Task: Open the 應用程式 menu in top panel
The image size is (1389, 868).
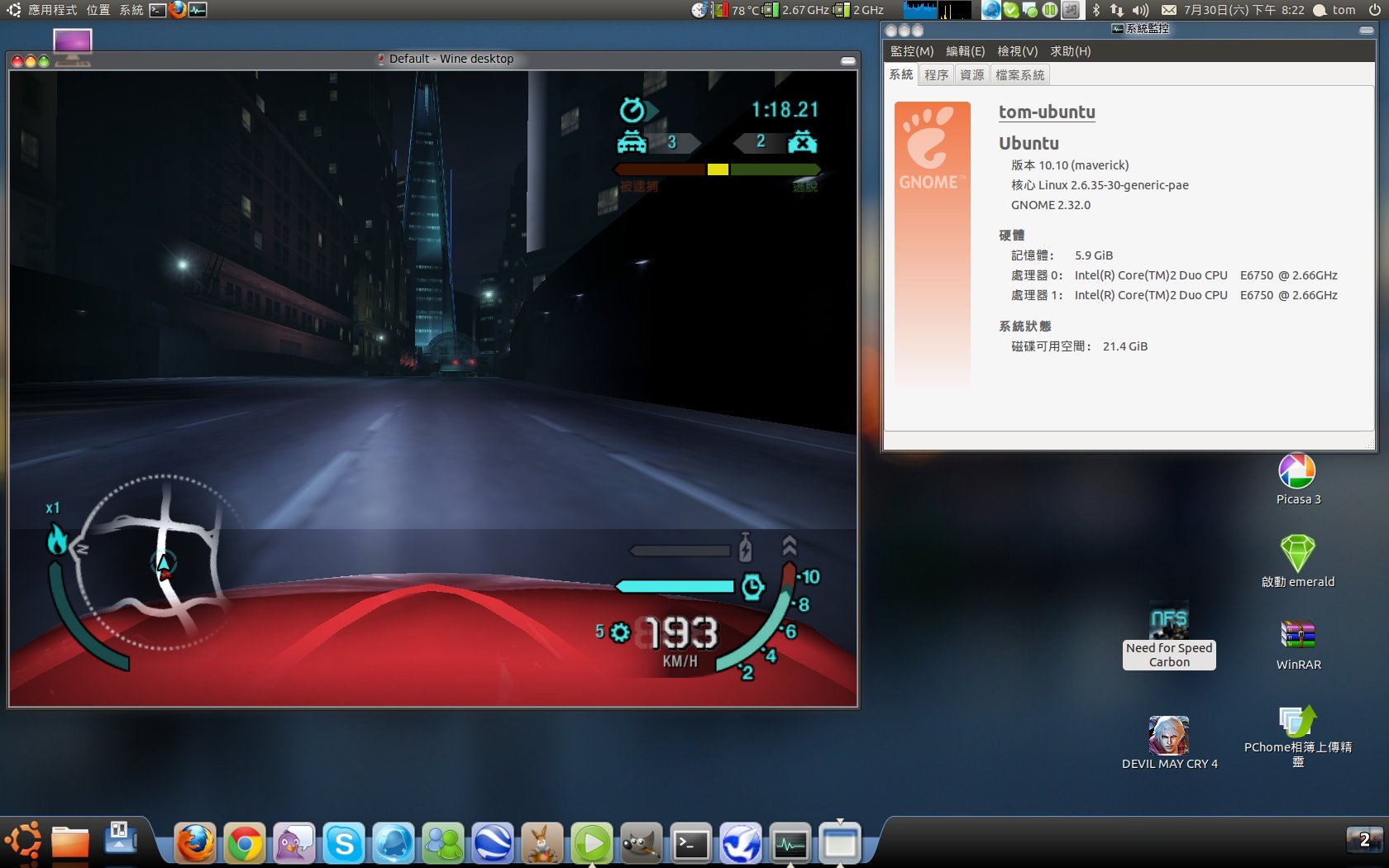Action: click(52, 10)
